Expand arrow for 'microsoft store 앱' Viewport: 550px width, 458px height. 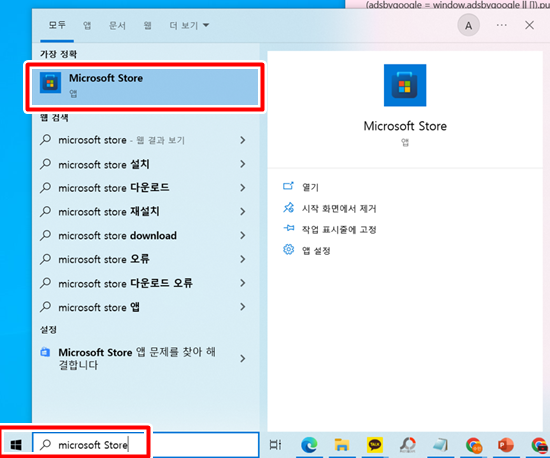coord(242,307)
